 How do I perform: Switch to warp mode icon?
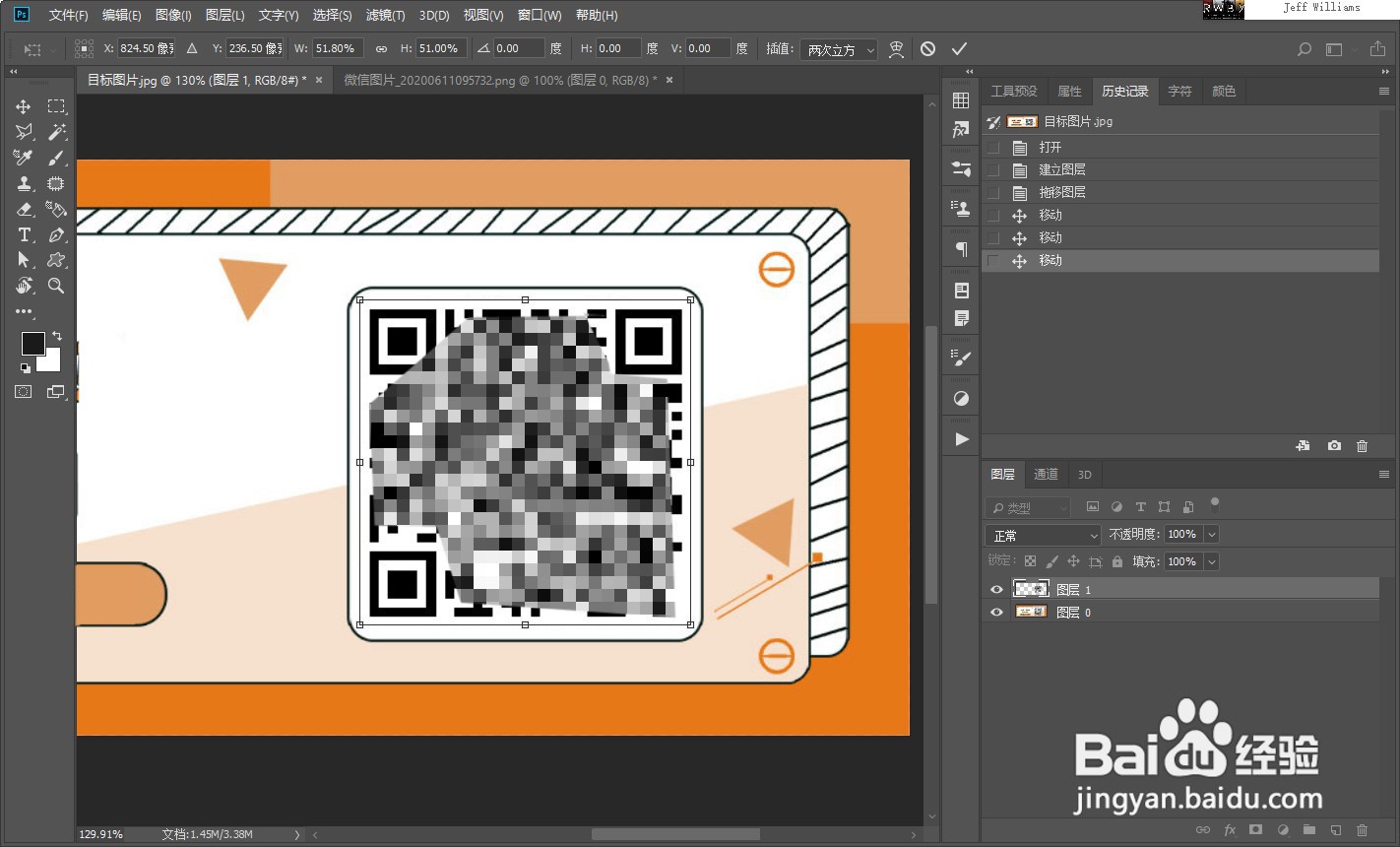[x=896, y=49]
